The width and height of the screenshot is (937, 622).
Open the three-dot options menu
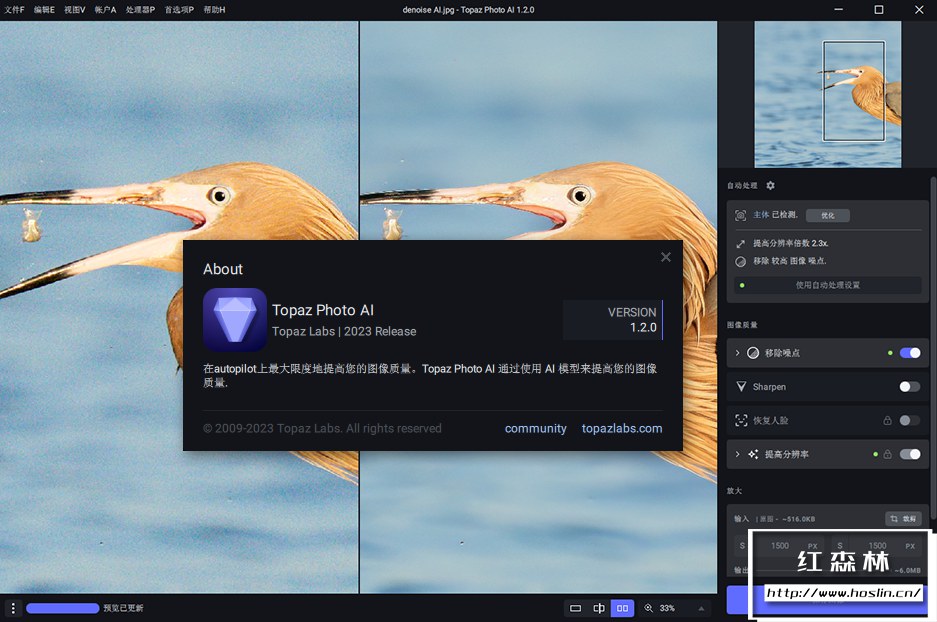tap(13, 608)
